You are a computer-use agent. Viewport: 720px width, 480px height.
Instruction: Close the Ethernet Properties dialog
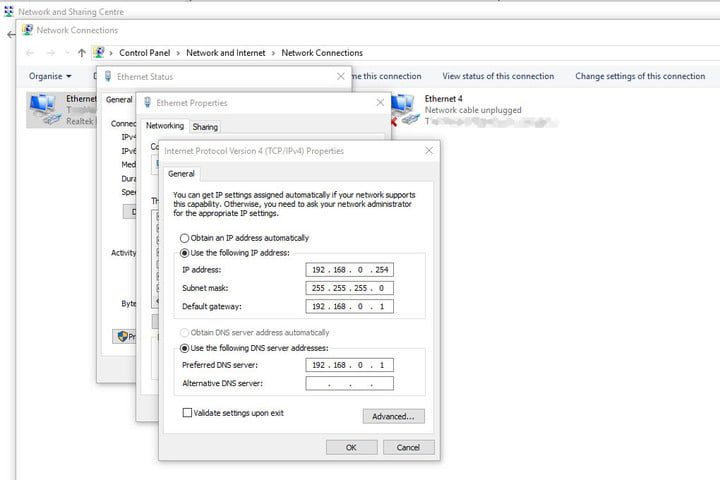pos(380,102)
